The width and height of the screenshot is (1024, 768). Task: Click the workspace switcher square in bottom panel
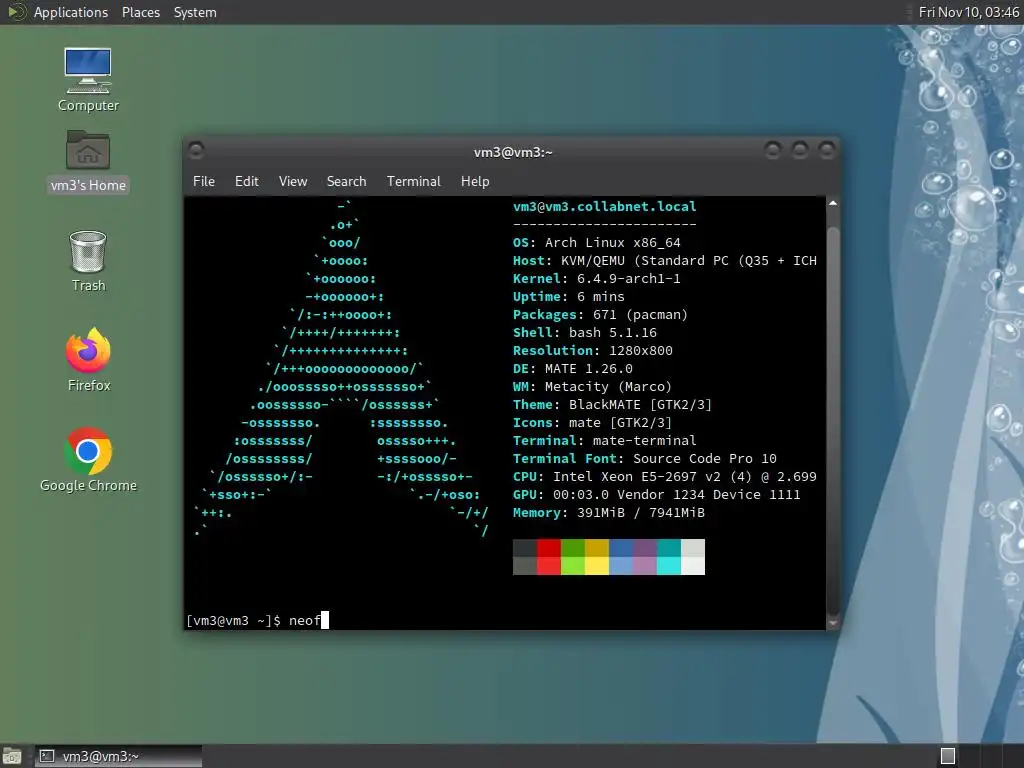(948, 756)
